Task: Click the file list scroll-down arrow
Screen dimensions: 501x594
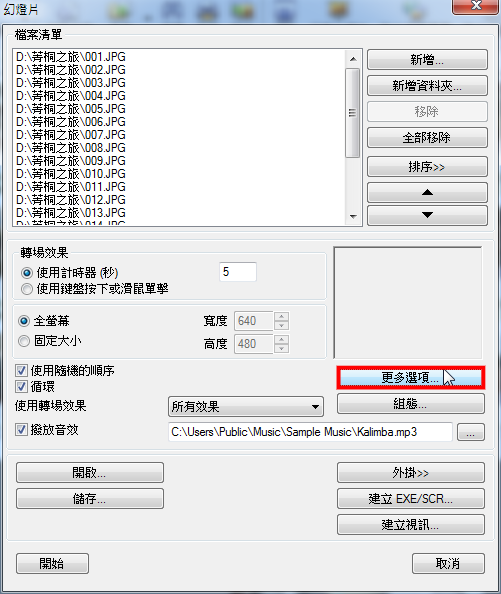Action: click(353, 217)
